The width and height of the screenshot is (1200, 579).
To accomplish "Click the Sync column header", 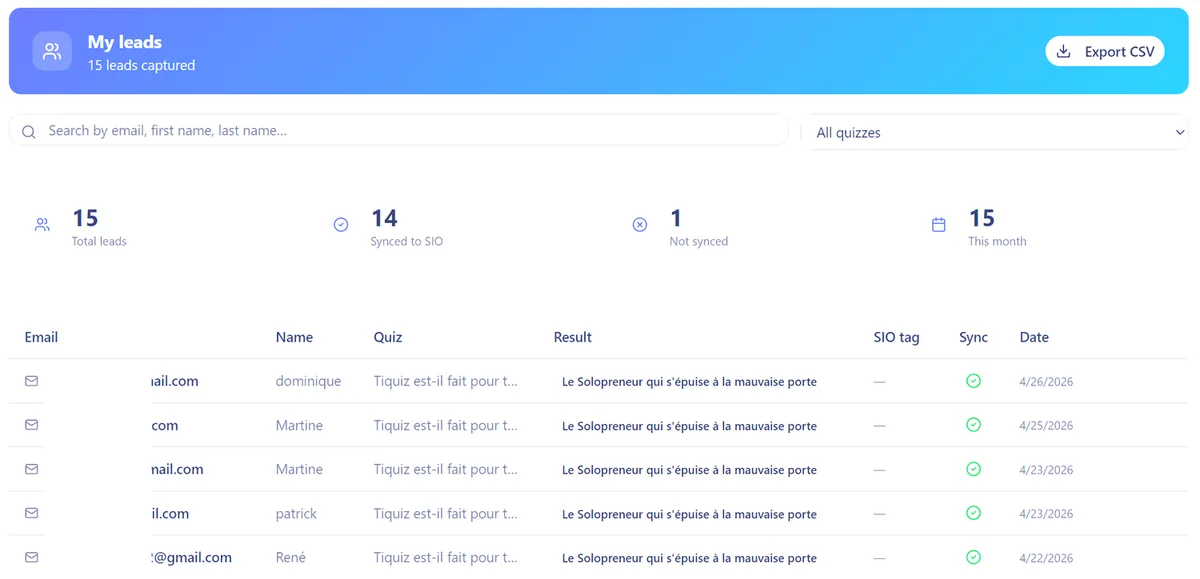I will tap(973, 337).
